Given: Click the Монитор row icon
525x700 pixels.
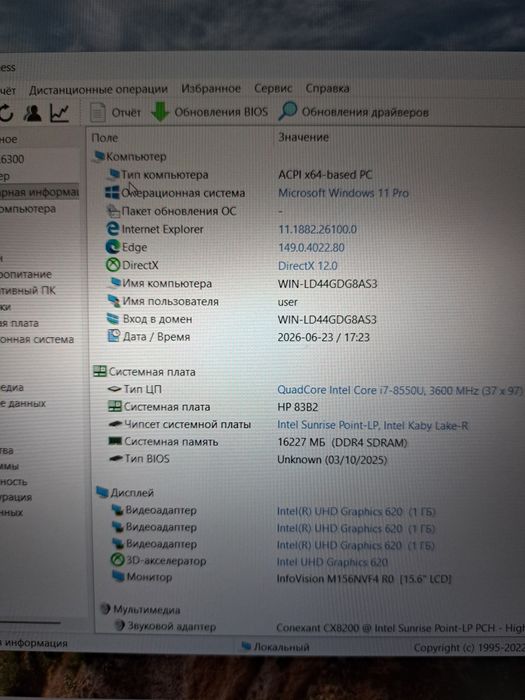Looking at the screenshot, I should pos(118,576).
